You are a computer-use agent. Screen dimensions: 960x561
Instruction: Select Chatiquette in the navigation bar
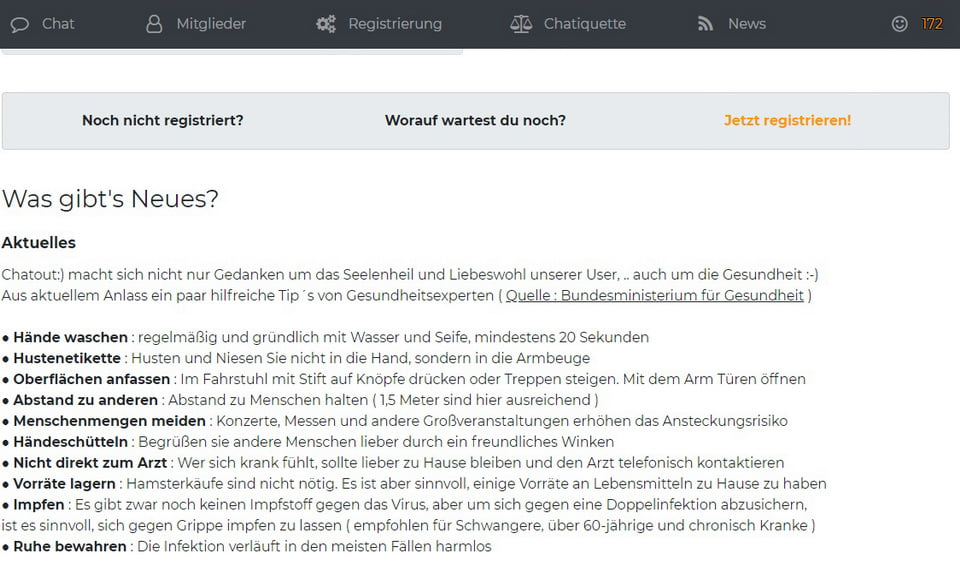[x=585, y=24]
